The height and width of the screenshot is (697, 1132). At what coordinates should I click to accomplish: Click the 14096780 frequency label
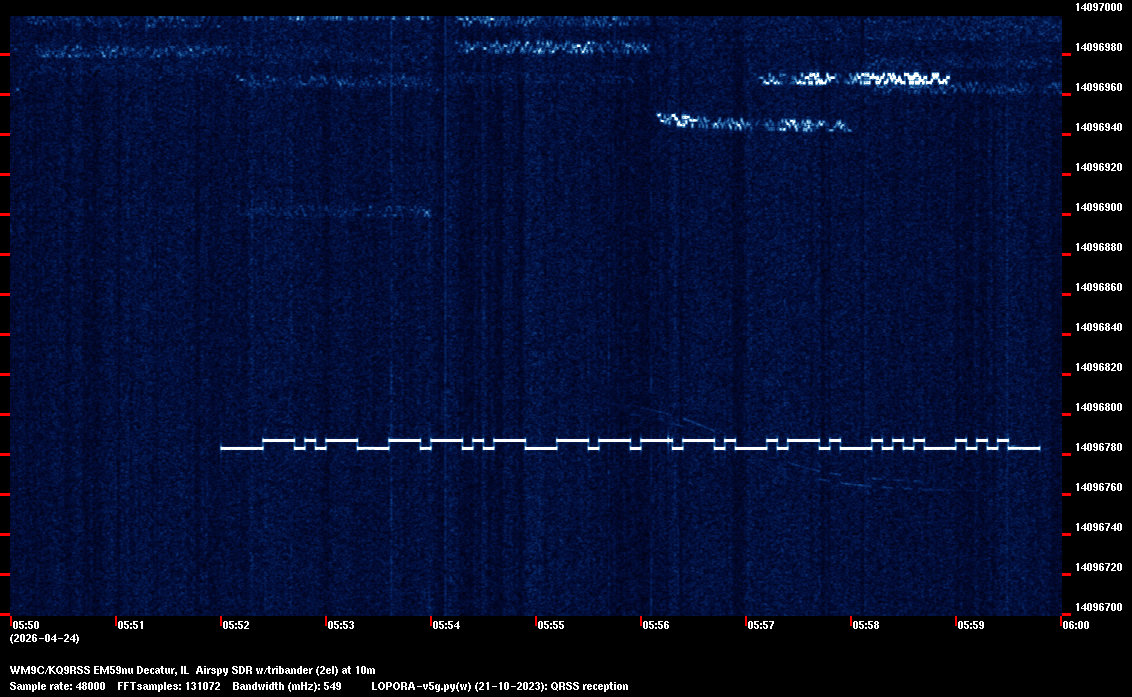(x=1098, y=447)
